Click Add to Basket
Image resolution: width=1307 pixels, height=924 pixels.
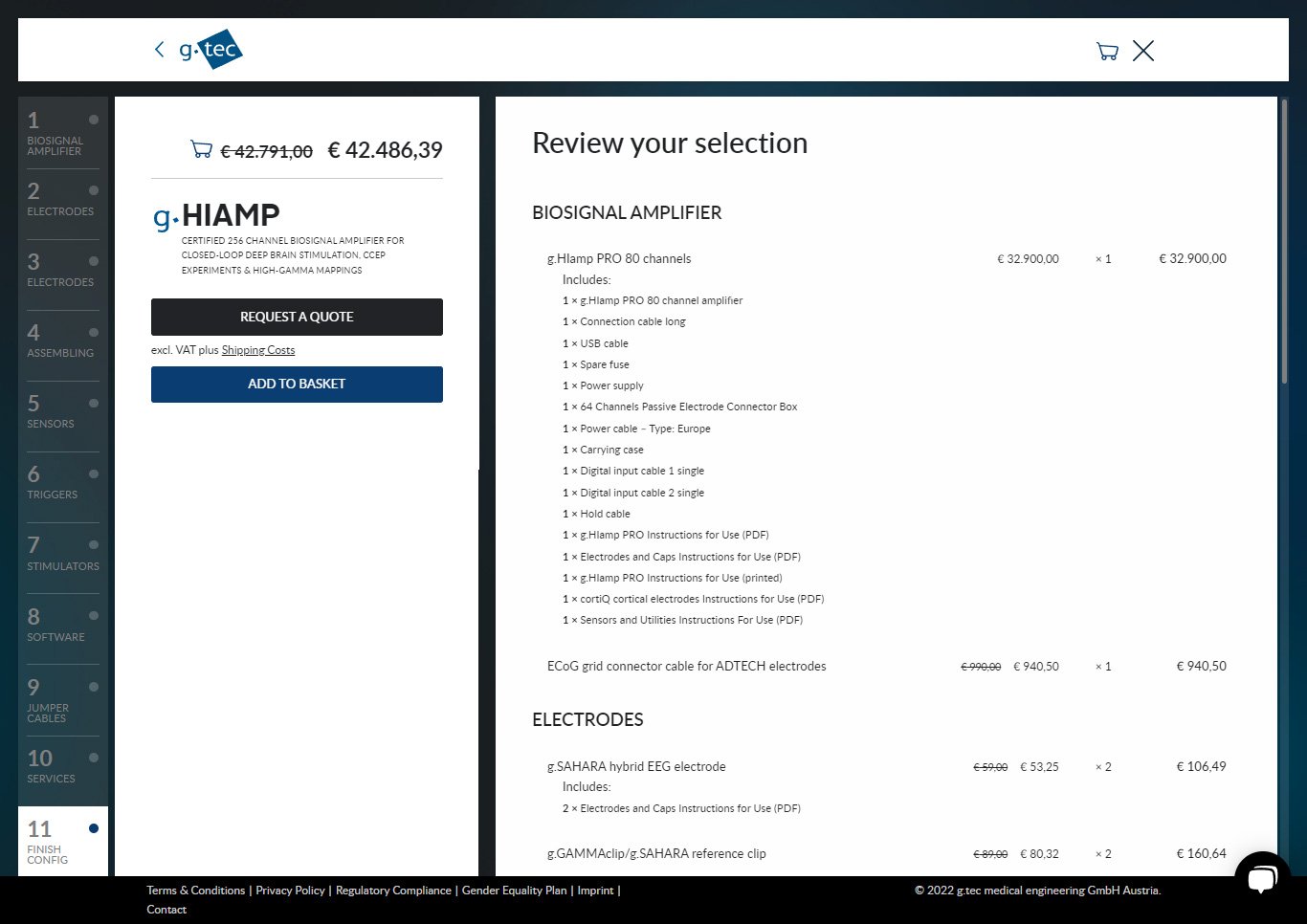coord(297,384)
